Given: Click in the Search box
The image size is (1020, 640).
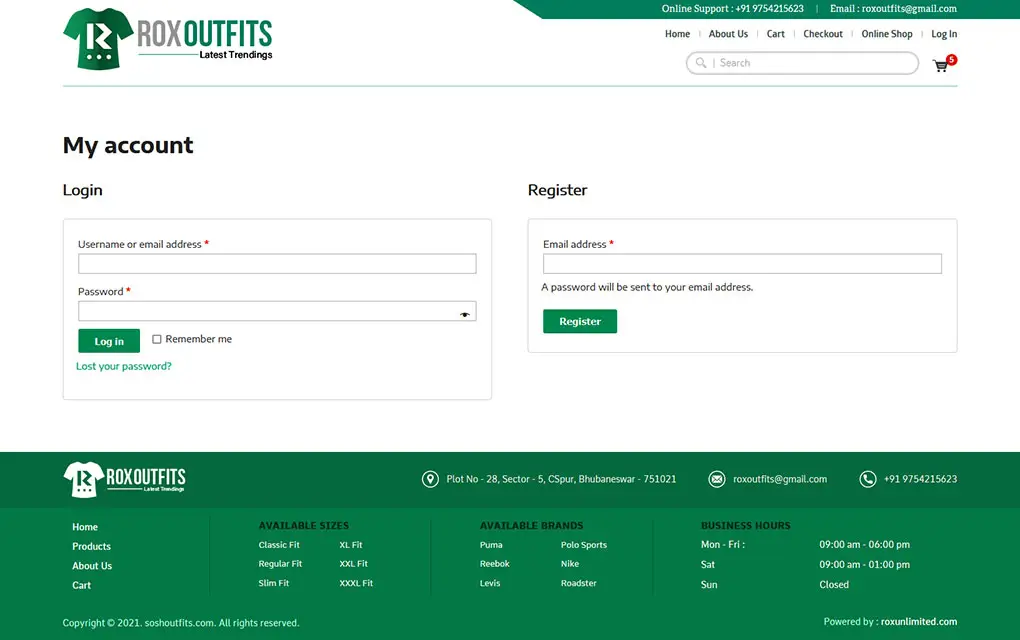Looking at the screenshot, I should tap(810, 63).
